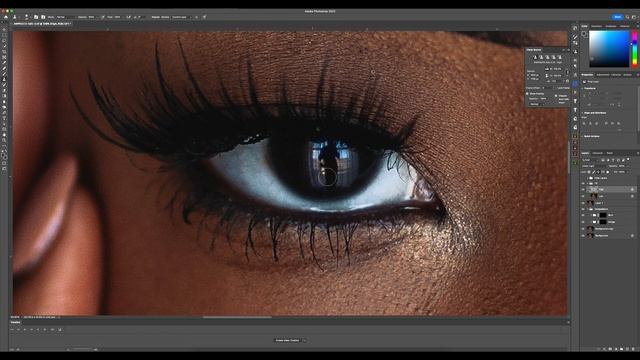Switch to the Swatches tab
Screen dimensions: 640x360
click(x=597, y=26)
